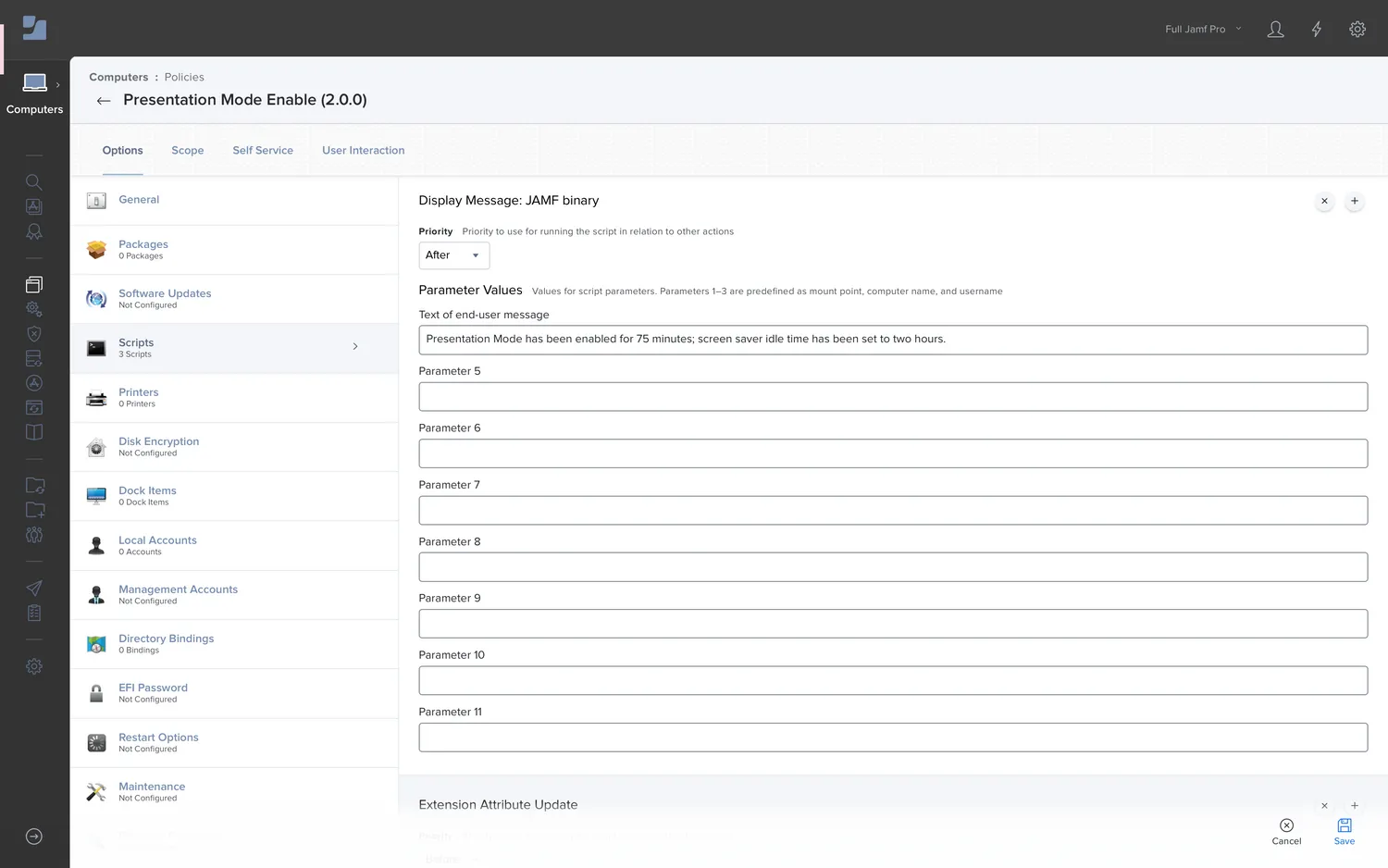Screen dimensions: 1388x868
Task: Open the top-right settings gear icon
Action: 1357,30
